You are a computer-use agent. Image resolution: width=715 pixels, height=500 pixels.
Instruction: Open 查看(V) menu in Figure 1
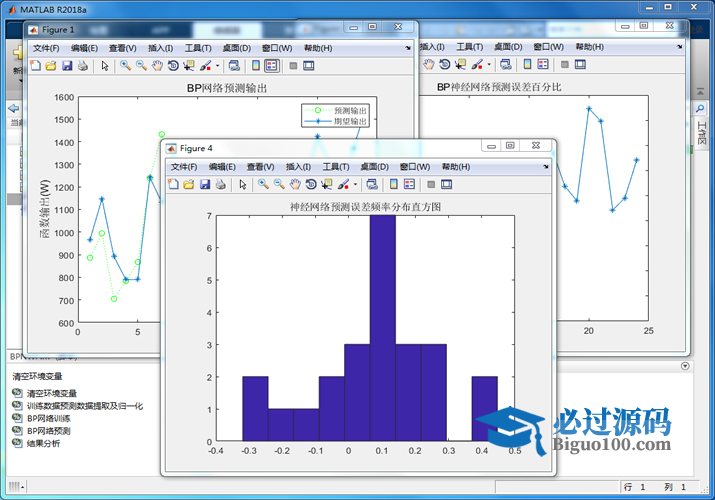point(123,48)
